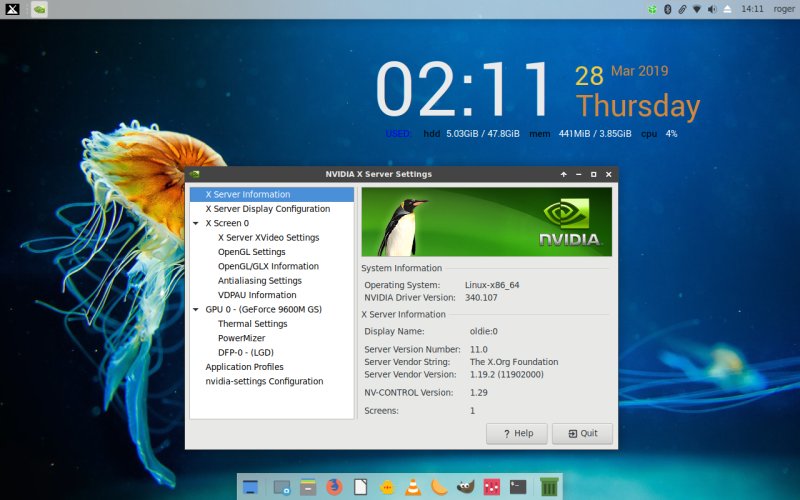Click the 02:11 desktop clock widget
This screenshot has height=500, width=800.
click(462, 89)
